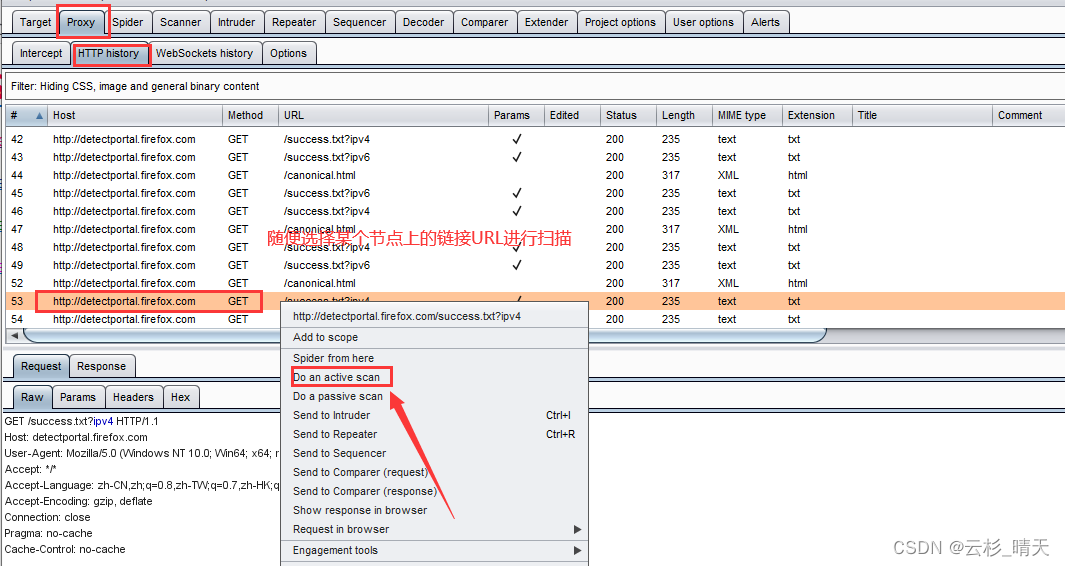The height and width of the screenshot is (566, 1065).
Task: Select history row number 42
Action: [535, 139]
